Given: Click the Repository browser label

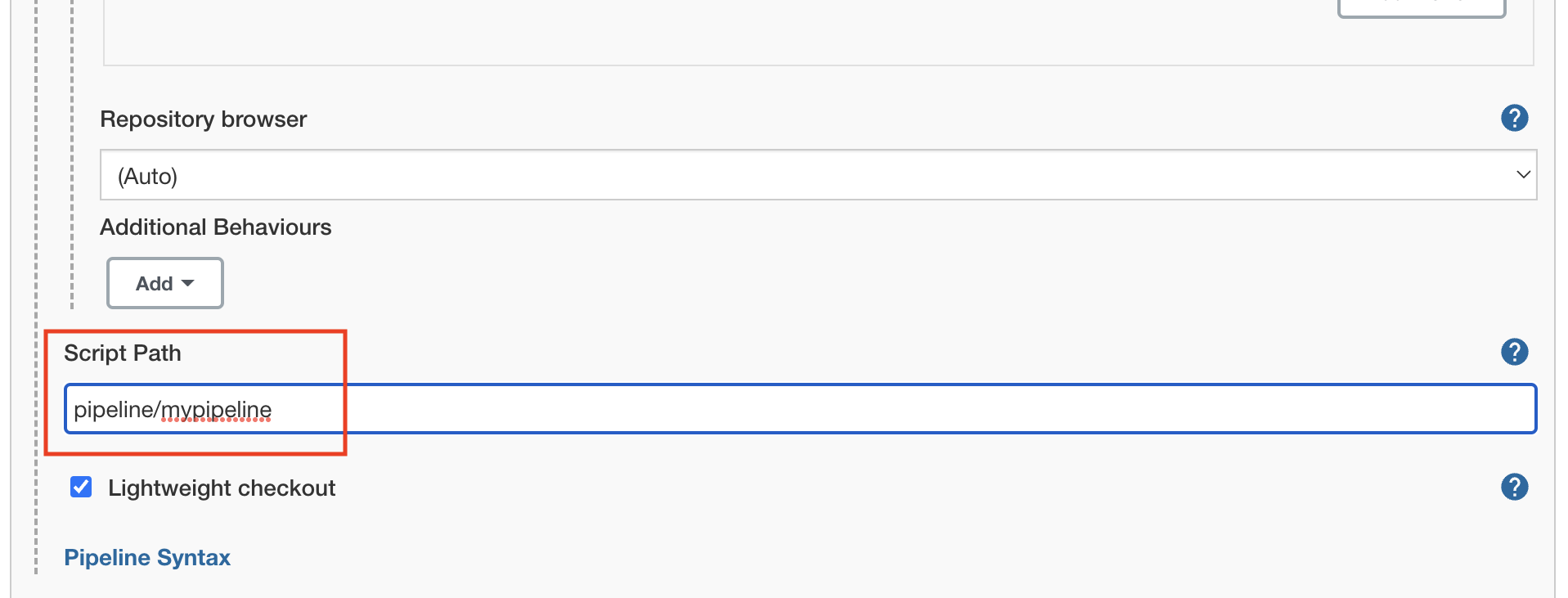Looking at the screenshot, I should (x=203, y=119).
